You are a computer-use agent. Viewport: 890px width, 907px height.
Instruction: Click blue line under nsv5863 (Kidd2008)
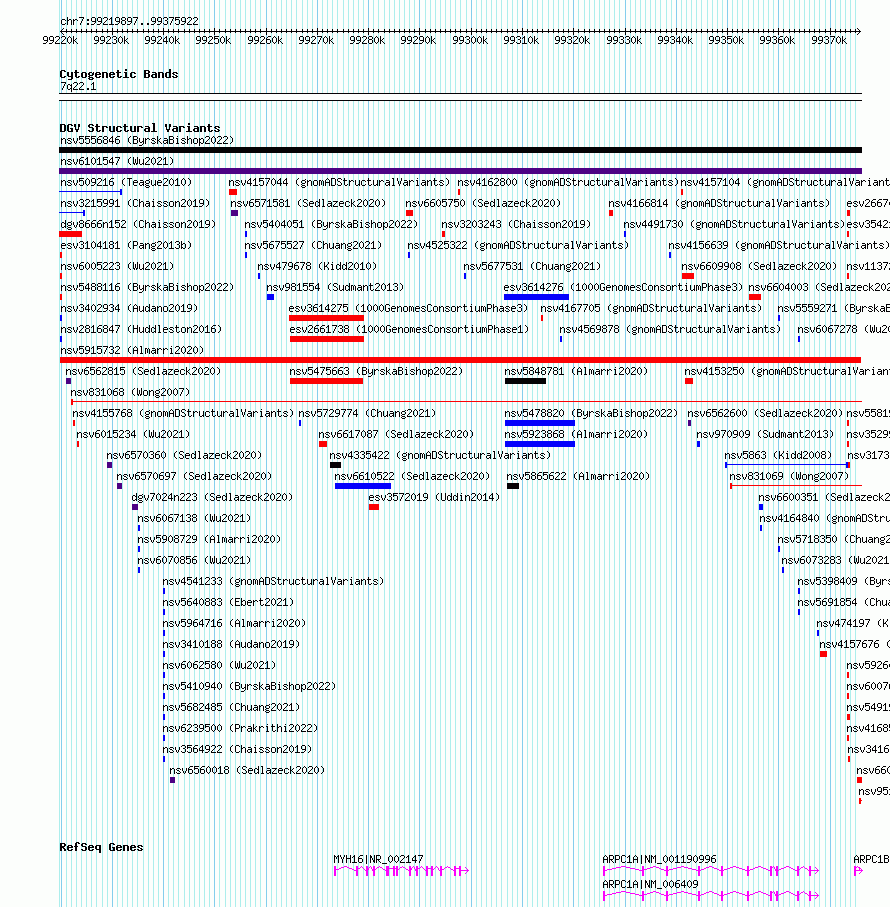click(787, 465)
